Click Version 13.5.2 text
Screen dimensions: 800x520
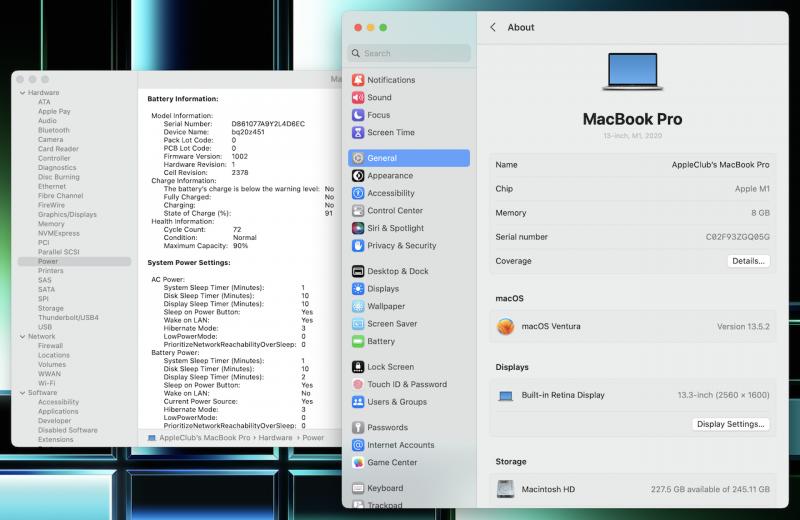click(x=743, y=327)
